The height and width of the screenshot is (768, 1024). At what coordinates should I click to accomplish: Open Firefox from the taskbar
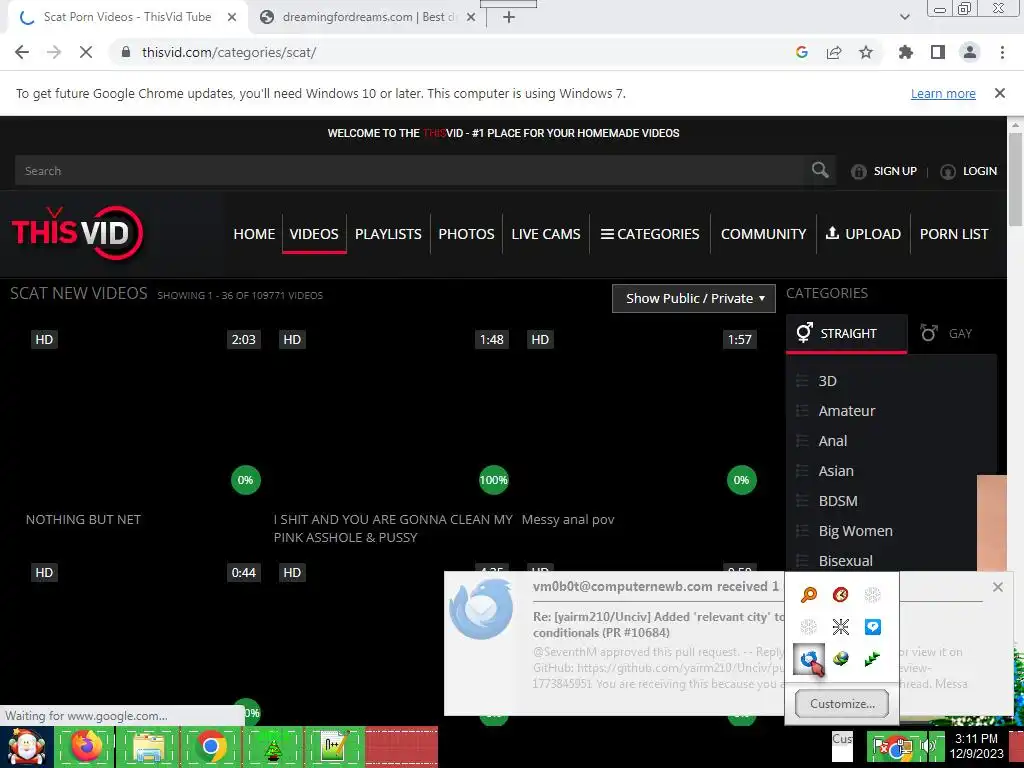point(86,746)
